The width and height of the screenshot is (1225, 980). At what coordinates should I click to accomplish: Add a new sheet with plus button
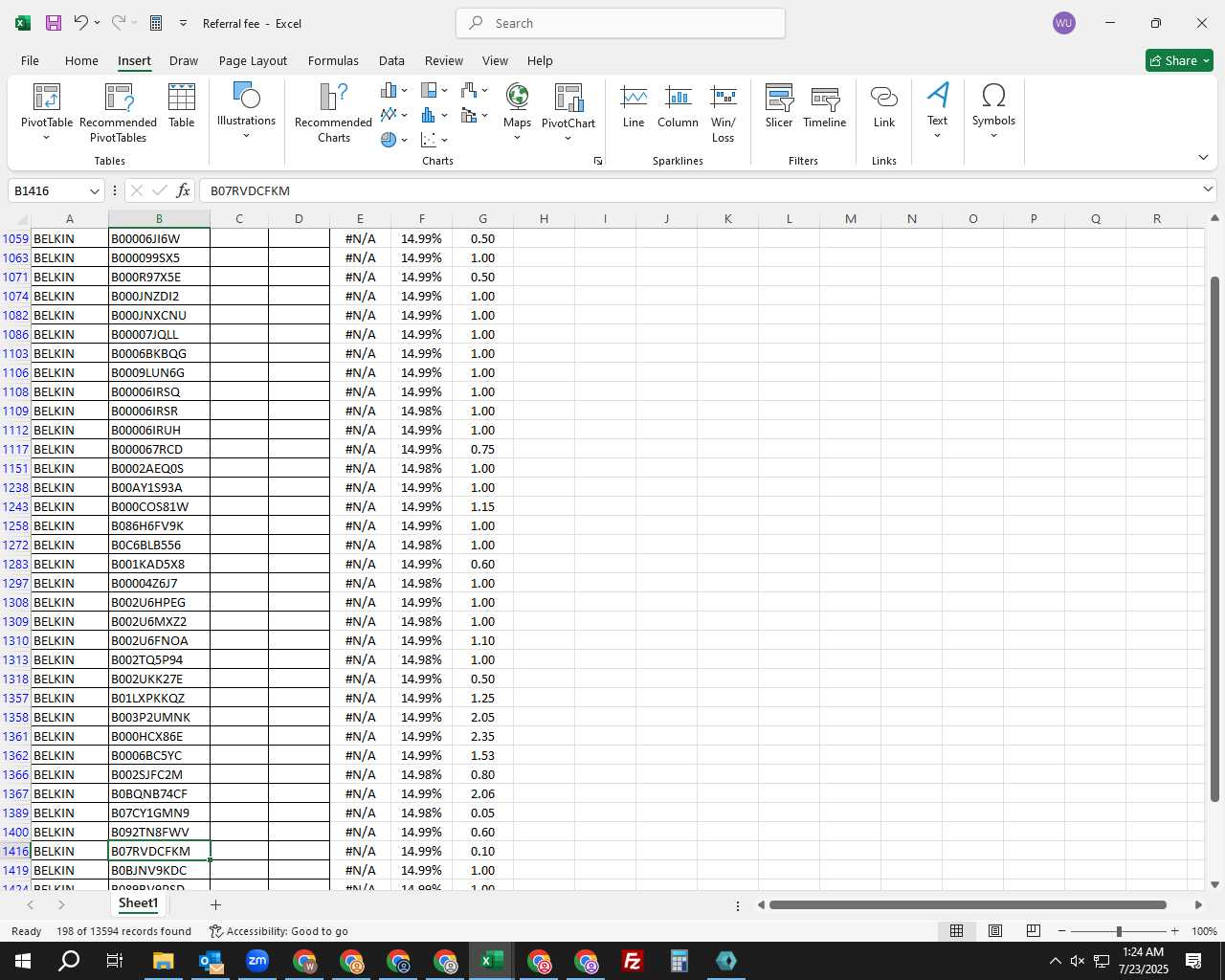click(215, 904)
